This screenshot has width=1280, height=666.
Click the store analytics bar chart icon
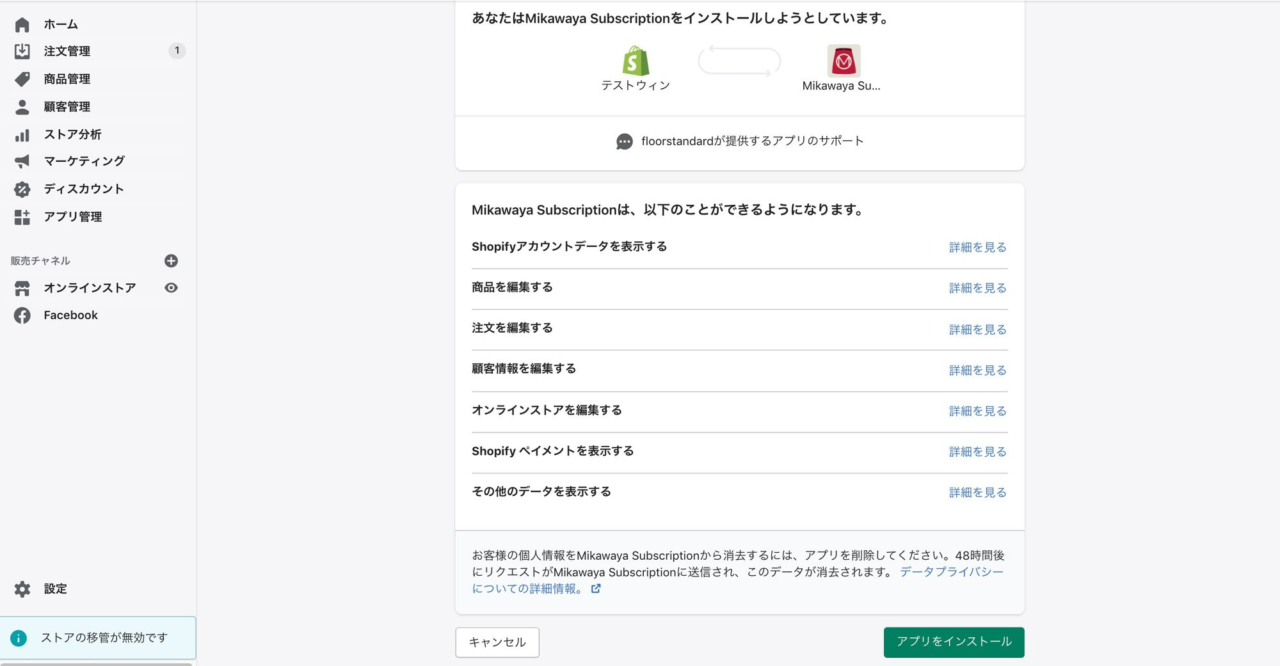tap(22, 134)
